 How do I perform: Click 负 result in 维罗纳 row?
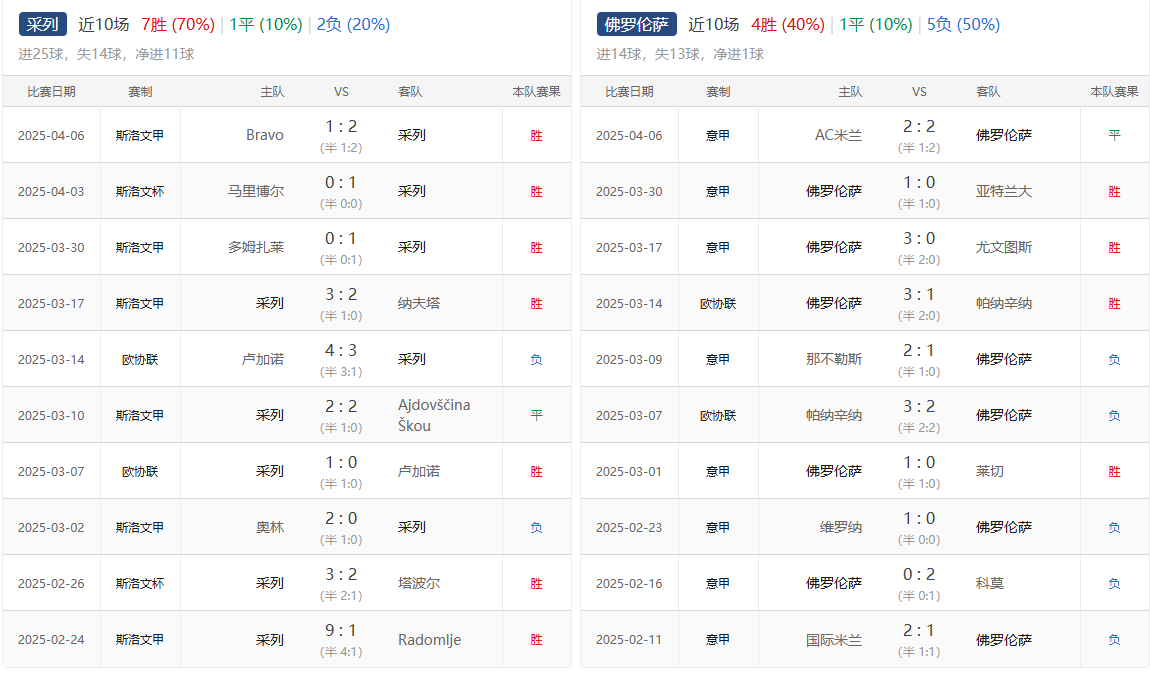(x=1114, y=527)
